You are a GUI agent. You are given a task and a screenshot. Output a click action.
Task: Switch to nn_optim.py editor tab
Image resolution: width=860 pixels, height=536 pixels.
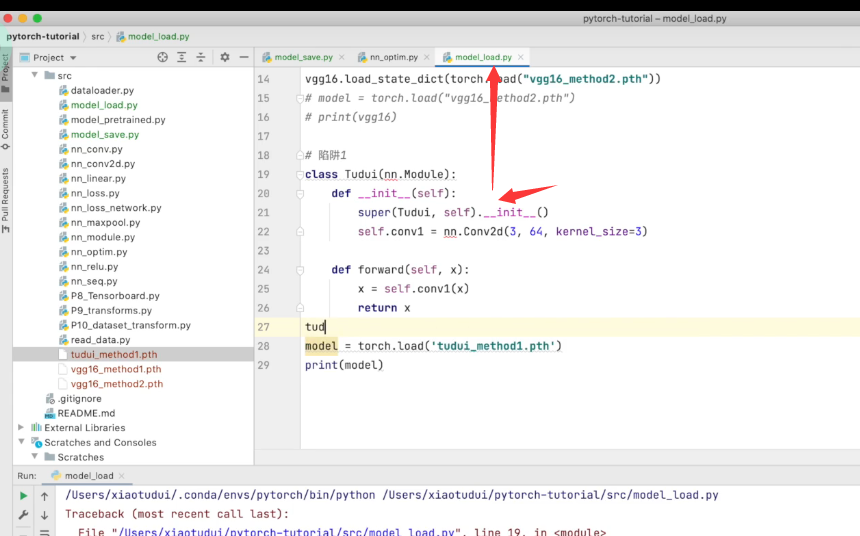click(x=394, y=57)
